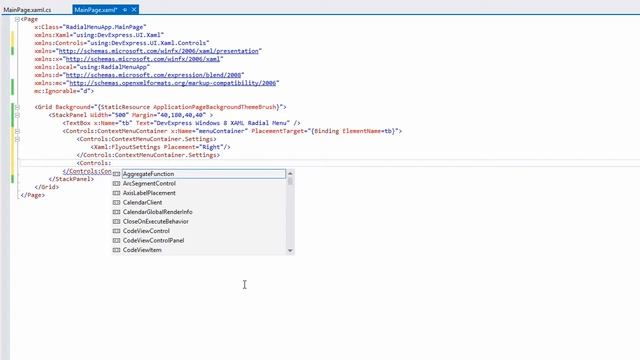Click the icon beside CalendarClient

click(116, 202)
